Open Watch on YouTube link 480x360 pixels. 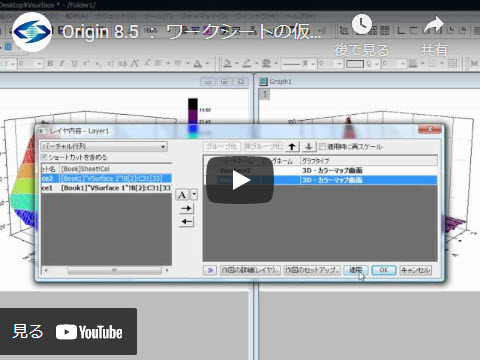[68, 332]
